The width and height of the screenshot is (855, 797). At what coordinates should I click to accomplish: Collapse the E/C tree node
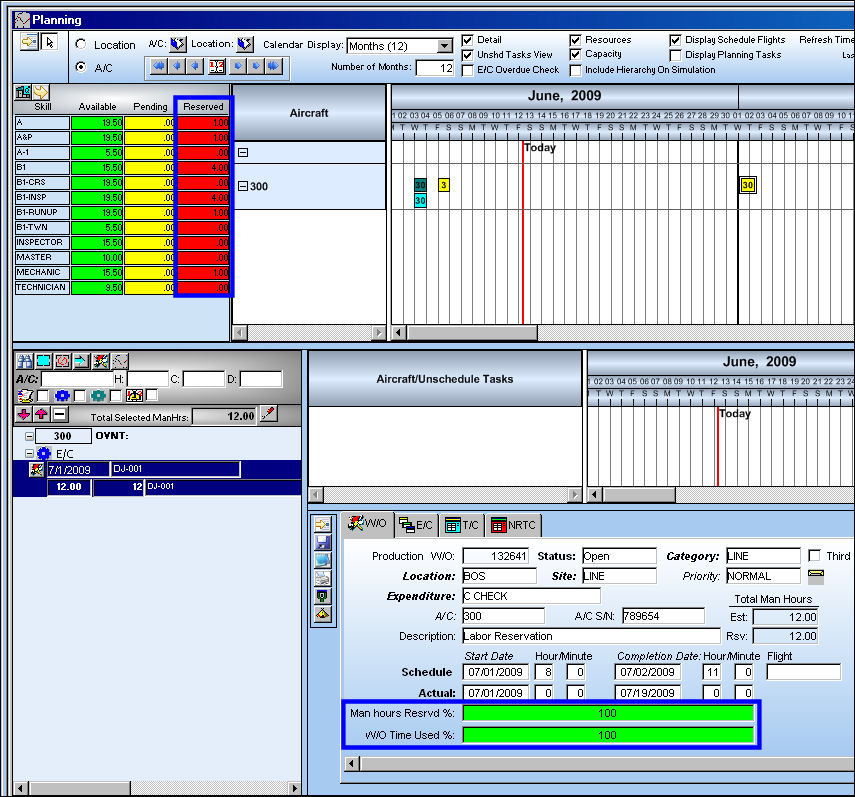(29, 454)
